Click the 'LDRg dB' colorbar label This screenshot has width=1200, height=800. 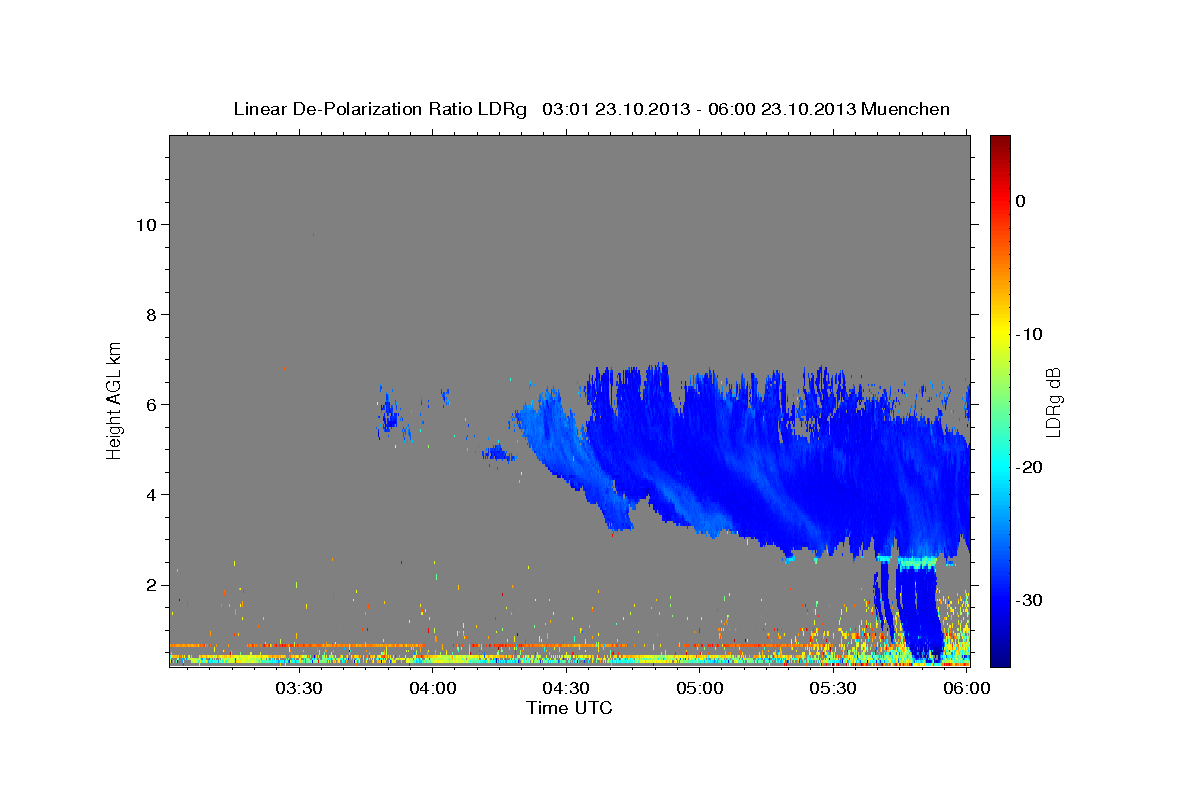click(x=1052, y=401)
